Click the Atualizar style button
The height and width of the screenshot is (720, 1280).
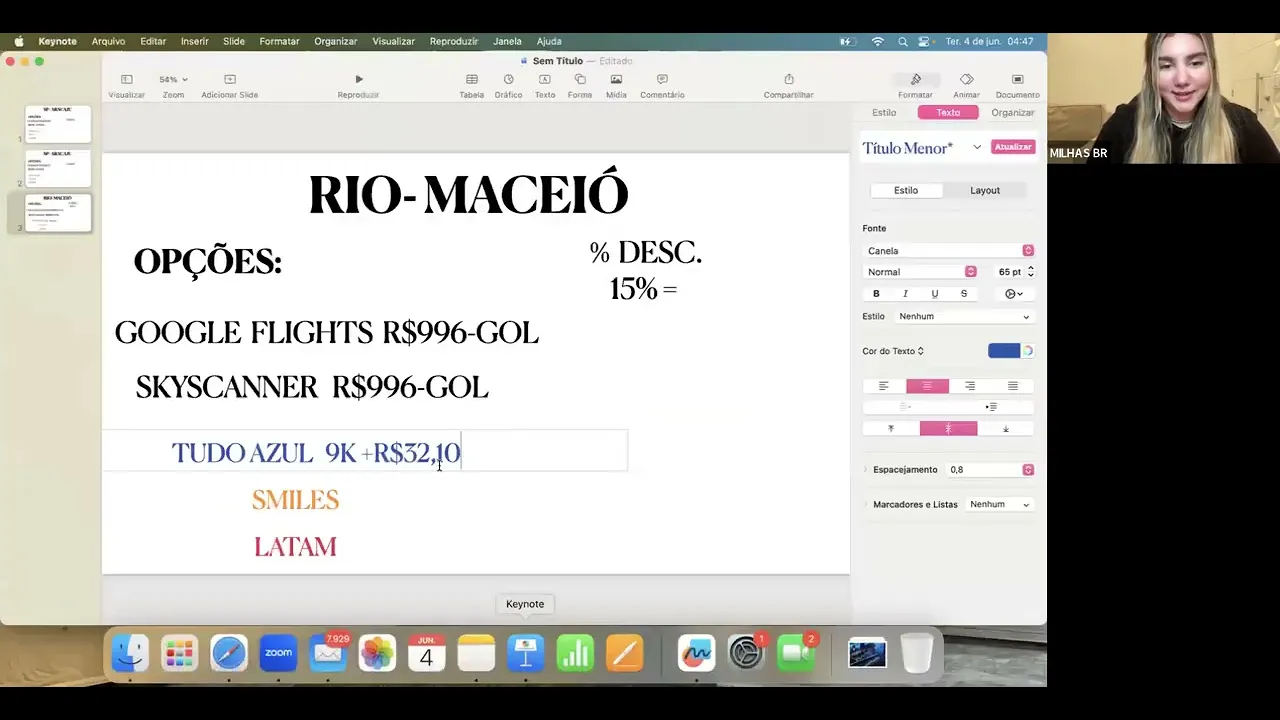[1012, 147]
